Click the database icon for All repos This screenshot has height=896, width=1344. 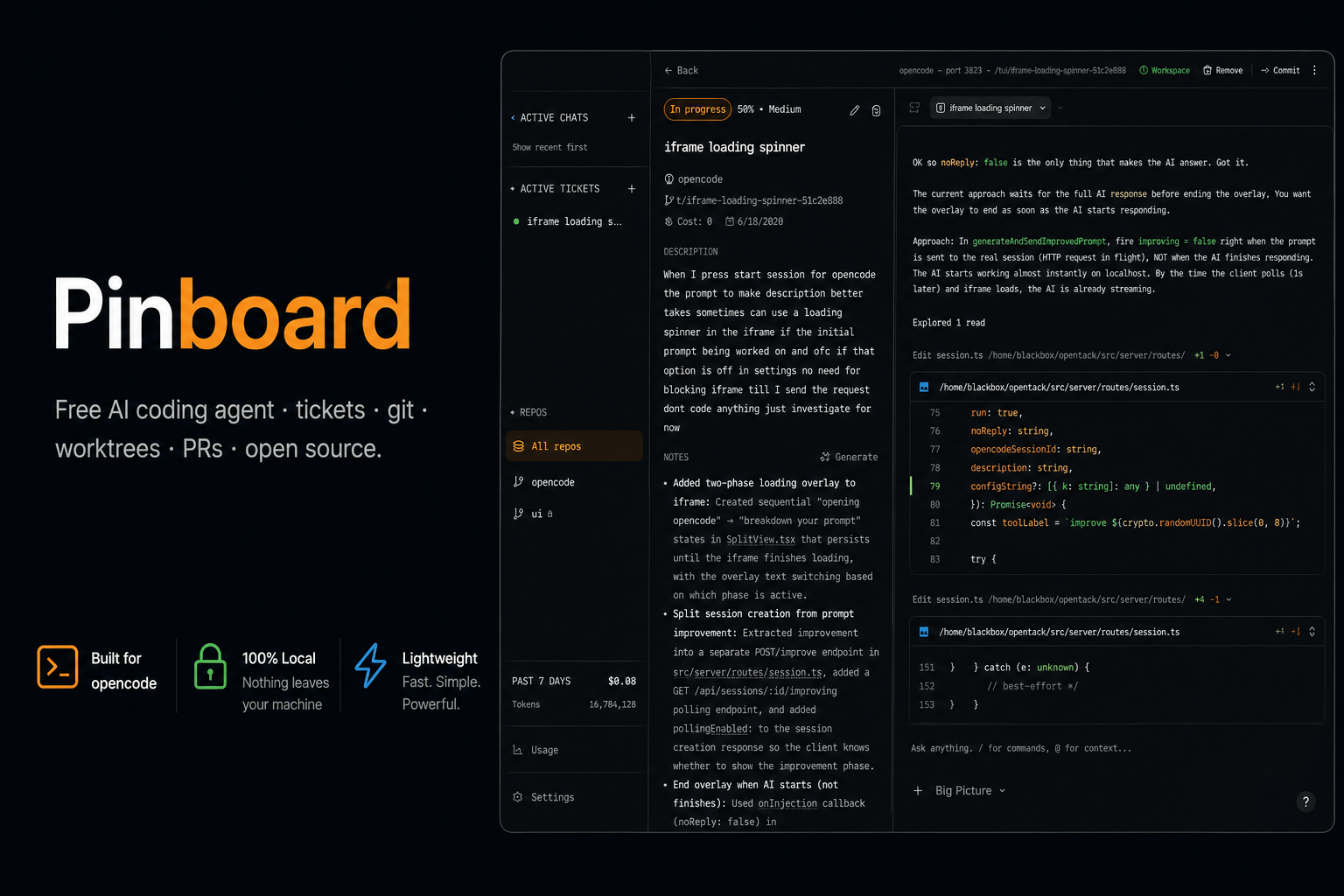(x=518, y=446)
